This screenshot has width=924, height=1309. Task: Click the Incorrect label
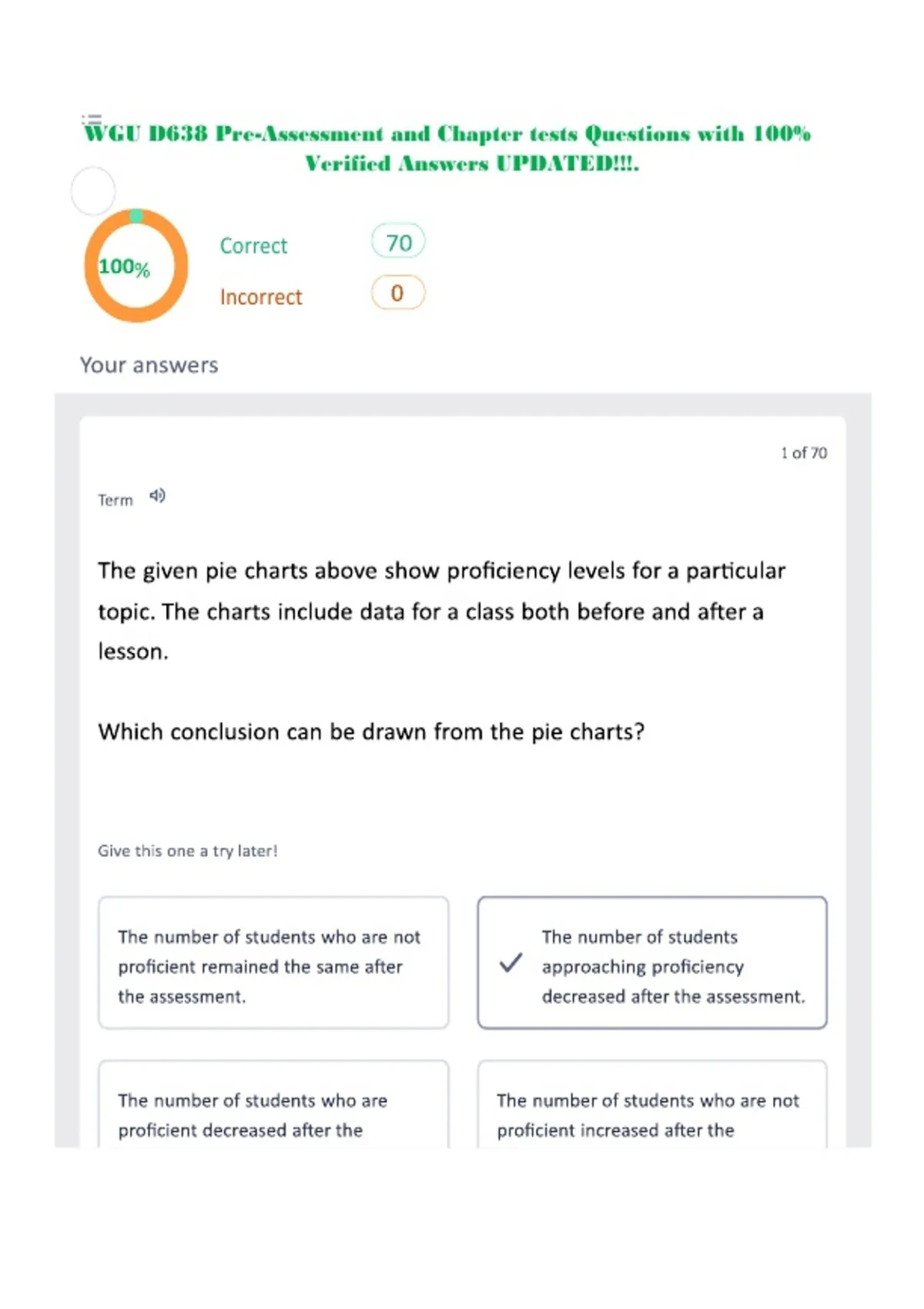coord(261,296)
